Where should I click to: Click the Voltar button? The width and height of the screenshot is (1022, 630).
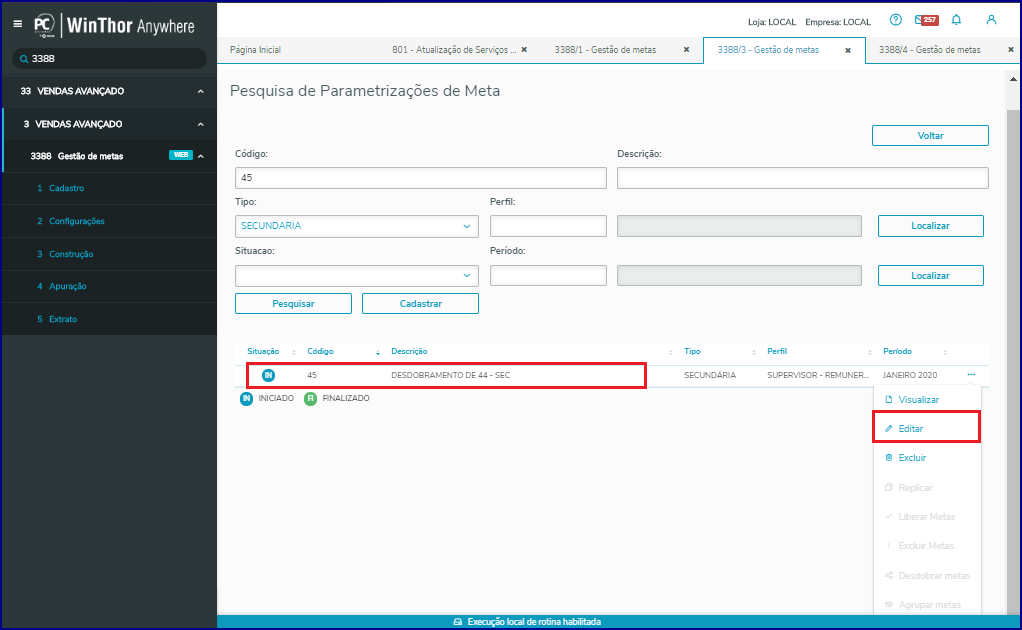coord(930,136)
